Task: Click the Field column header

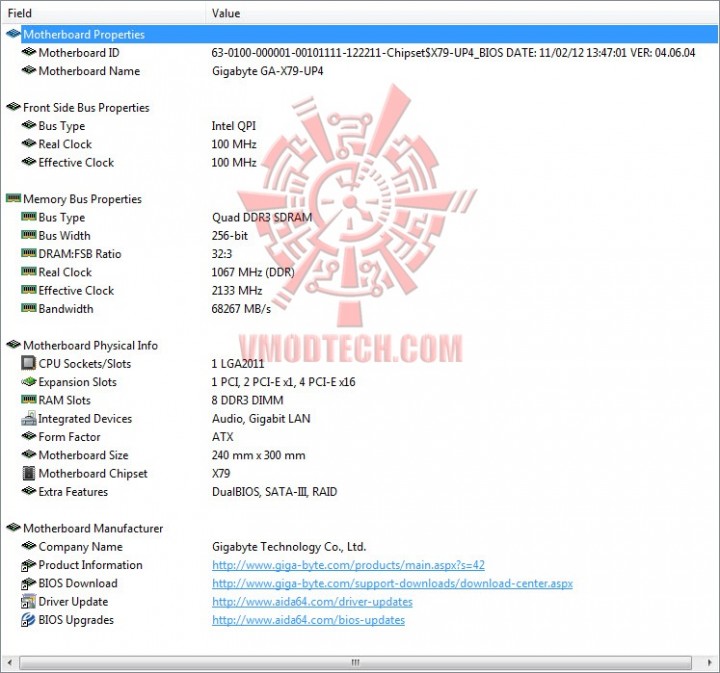Action: 104,13
